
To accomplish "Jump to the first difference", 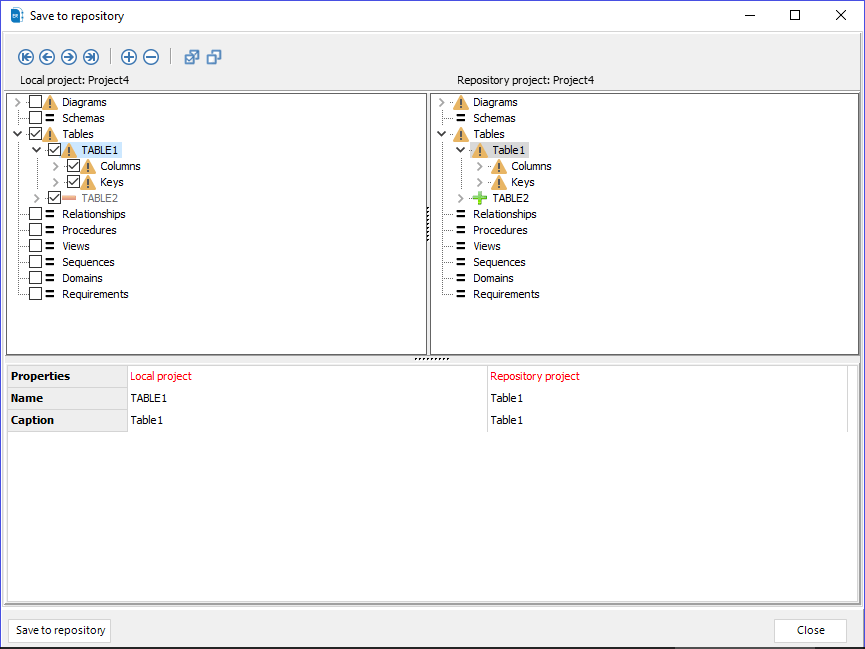I will point(26,57).
